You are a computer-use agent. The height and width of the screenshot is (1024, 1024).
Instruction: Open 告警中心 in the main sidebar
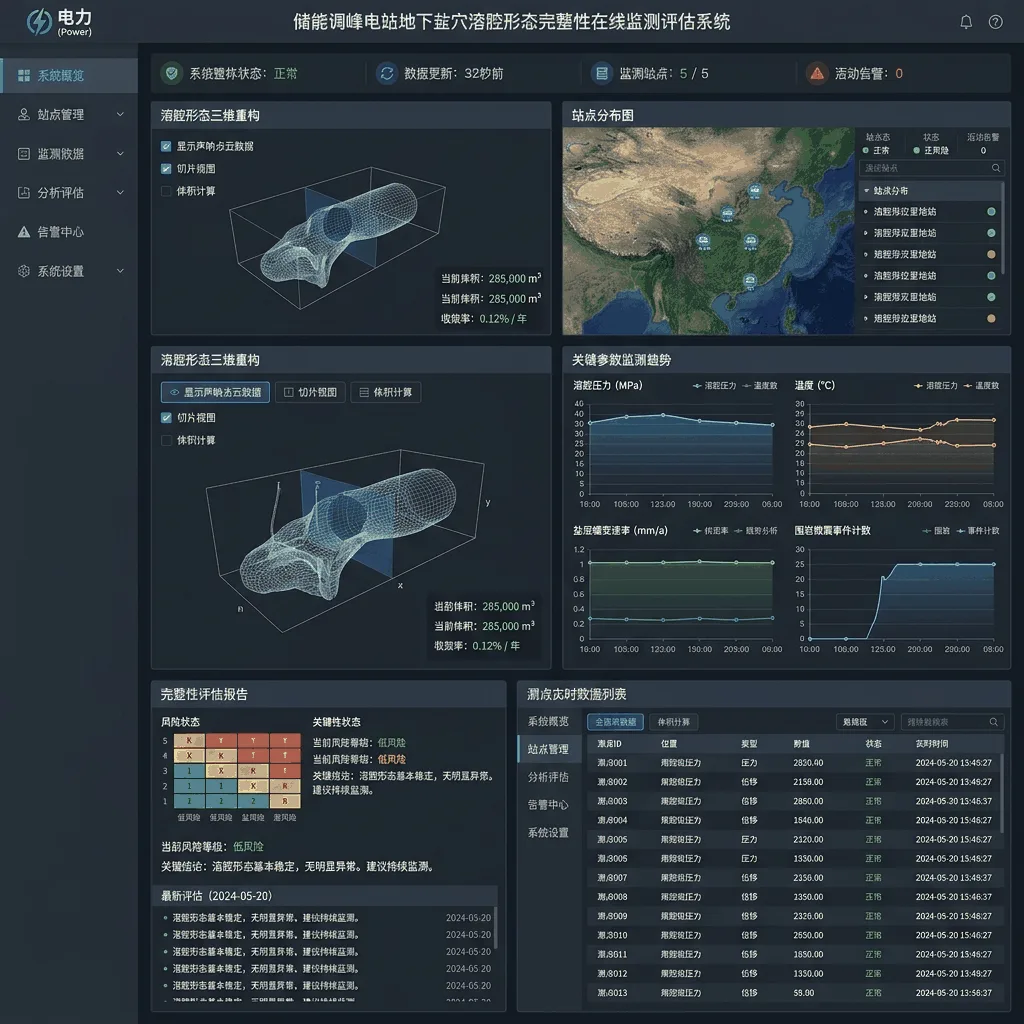coord(69,232)
